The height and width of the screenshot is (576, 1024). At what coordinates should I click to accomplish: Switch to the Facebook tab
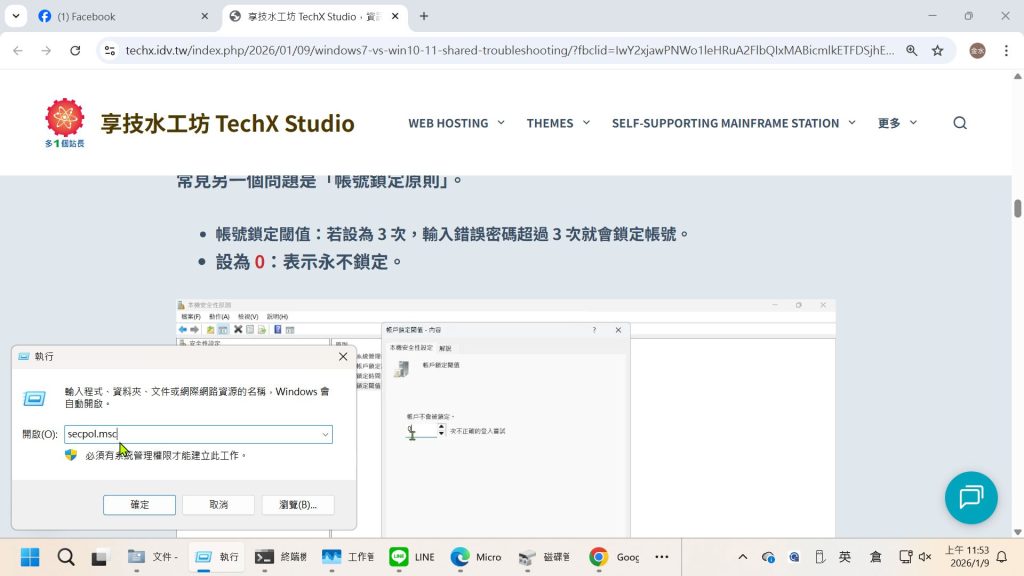pos(120,16)
